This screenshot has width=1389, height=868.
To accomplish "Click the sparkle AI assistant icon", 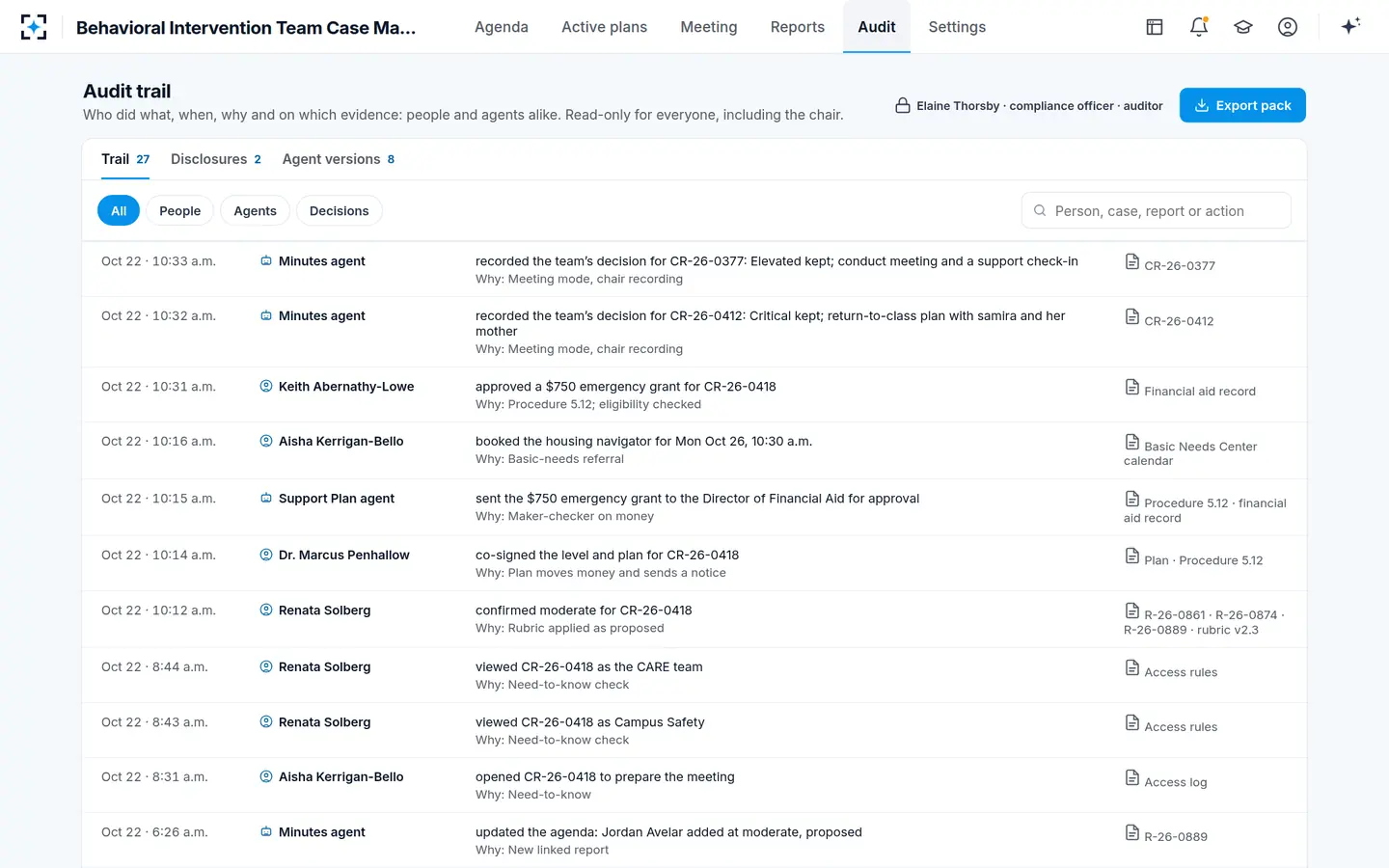I will (1350, 26).
